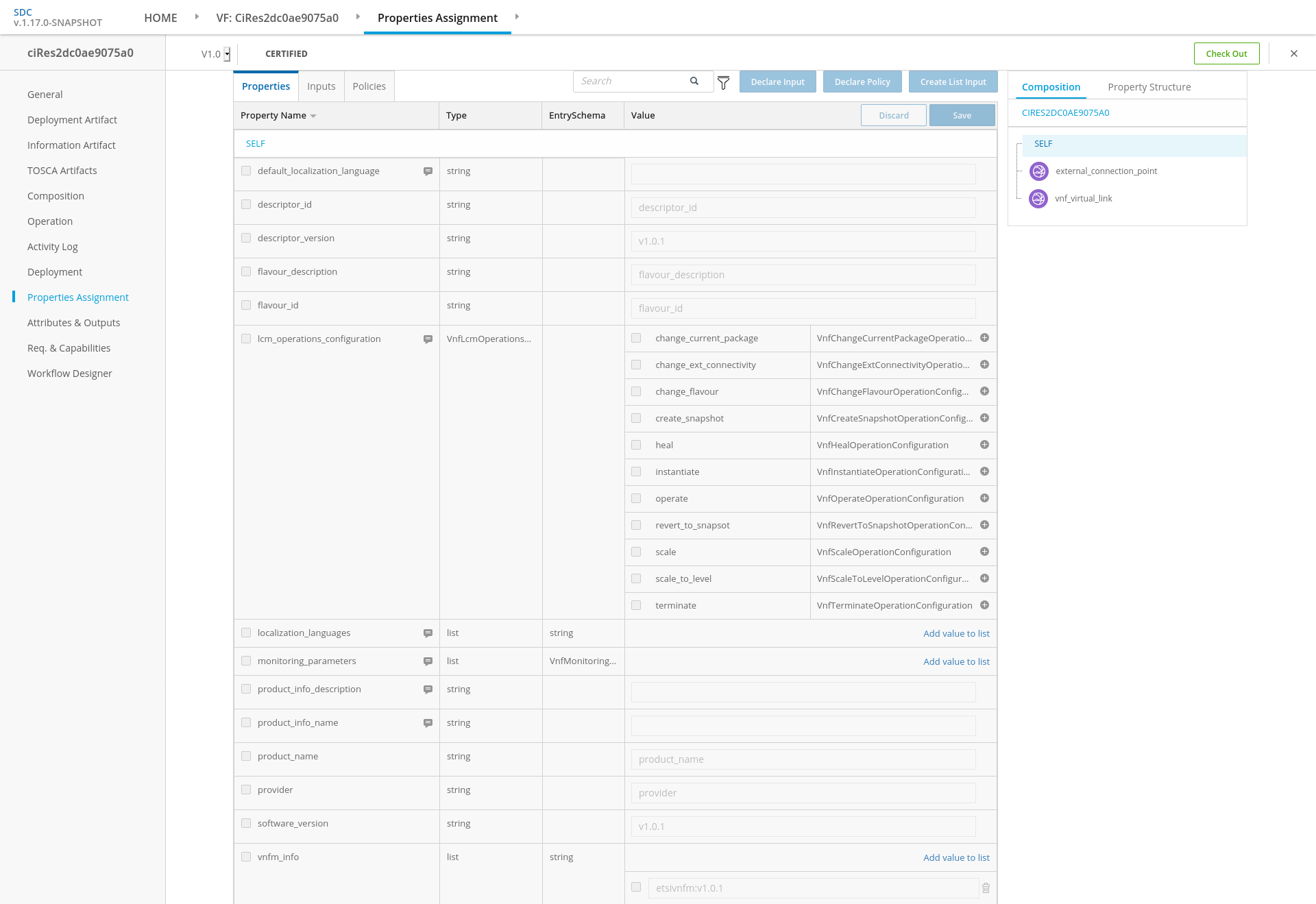Tick the change_current_package checkbox
The height and width of the screenshot is (904, 1316).
point(636,338)
